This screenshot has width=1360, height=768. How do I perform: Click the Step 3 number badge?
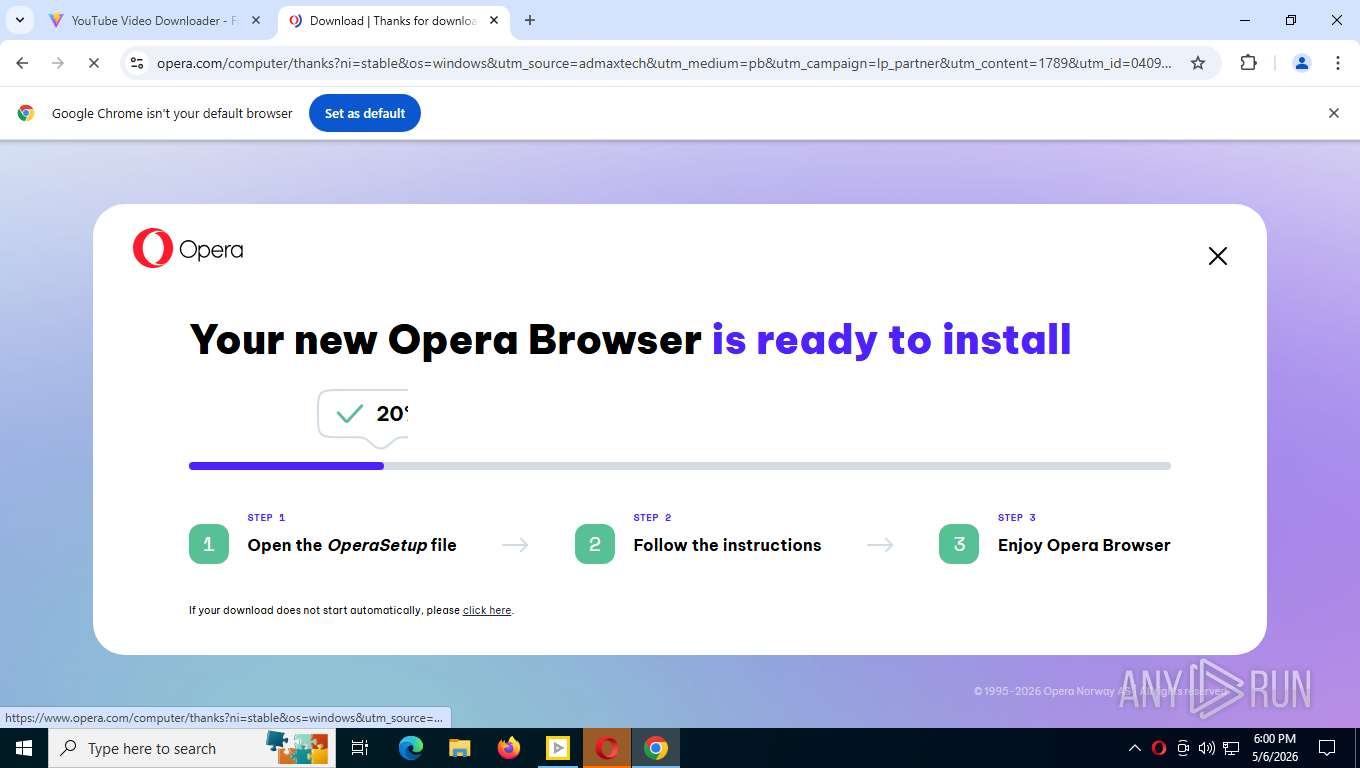(959, 544)
